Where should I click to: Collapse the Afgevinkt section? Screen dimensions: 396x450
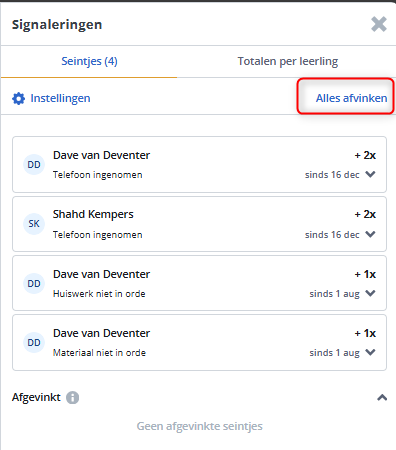(382, 397)
